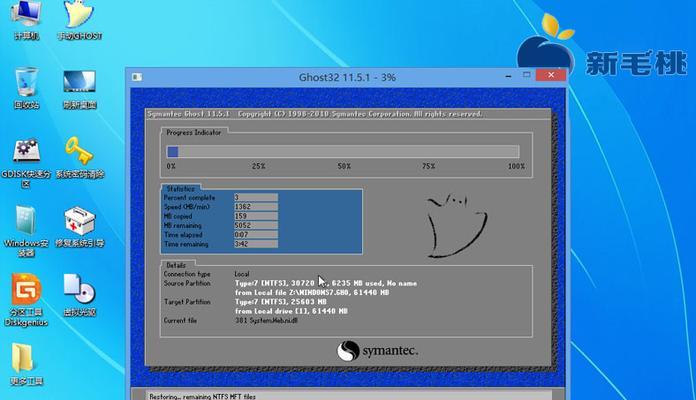The image size is (696, 400).
Task: Click the Time remaining value 3:42
Action: [256, 244]
